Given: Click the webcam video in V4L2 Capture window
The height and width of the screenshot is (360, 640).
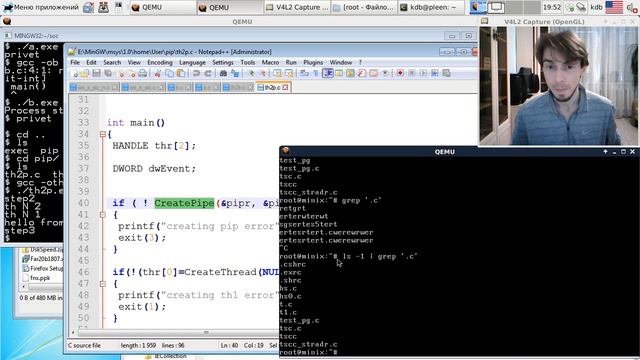Looking at the screenshot, I should pos(559,86).
